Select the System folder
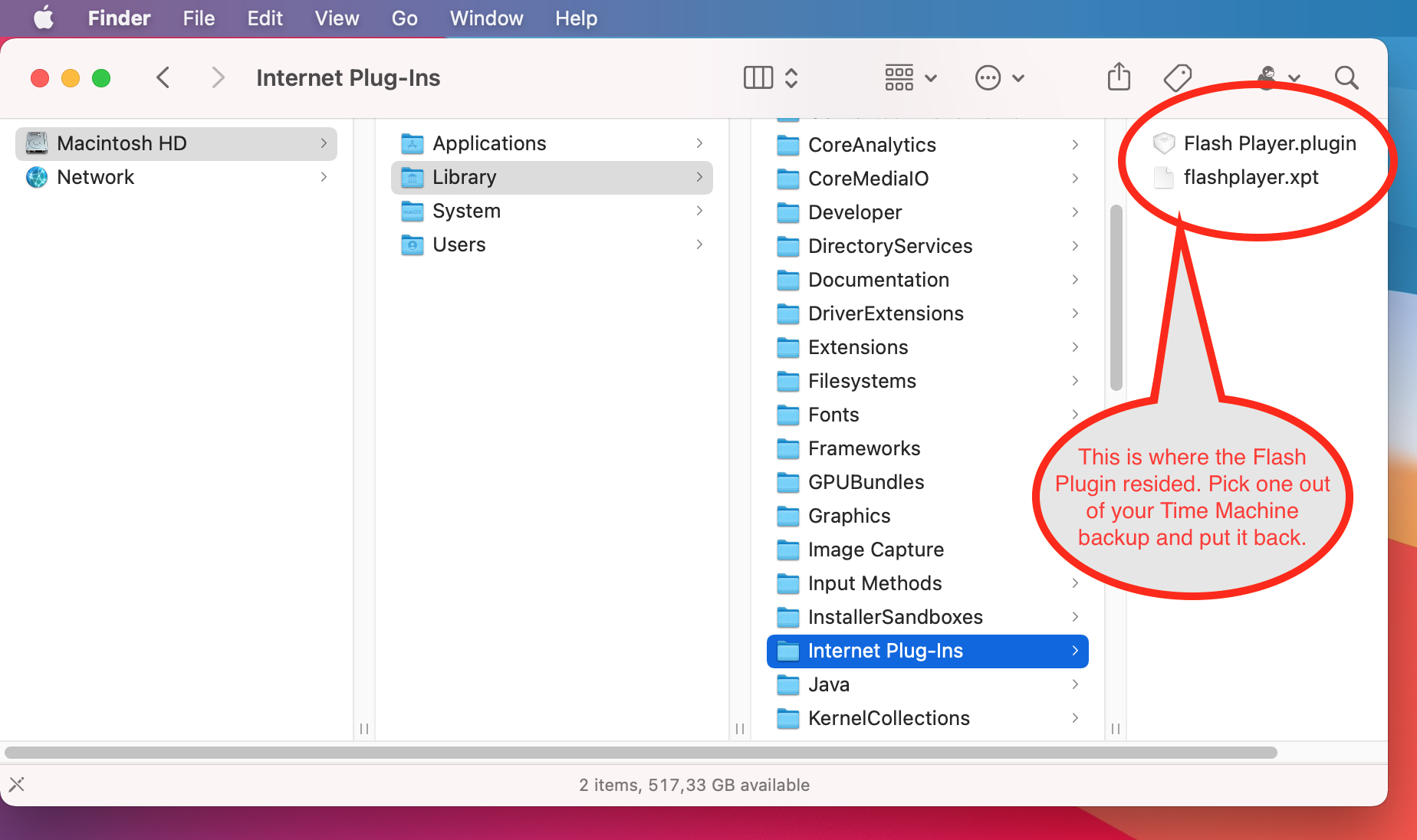The width and height of the screenshot is (1417, 840). tap(552, 211)
